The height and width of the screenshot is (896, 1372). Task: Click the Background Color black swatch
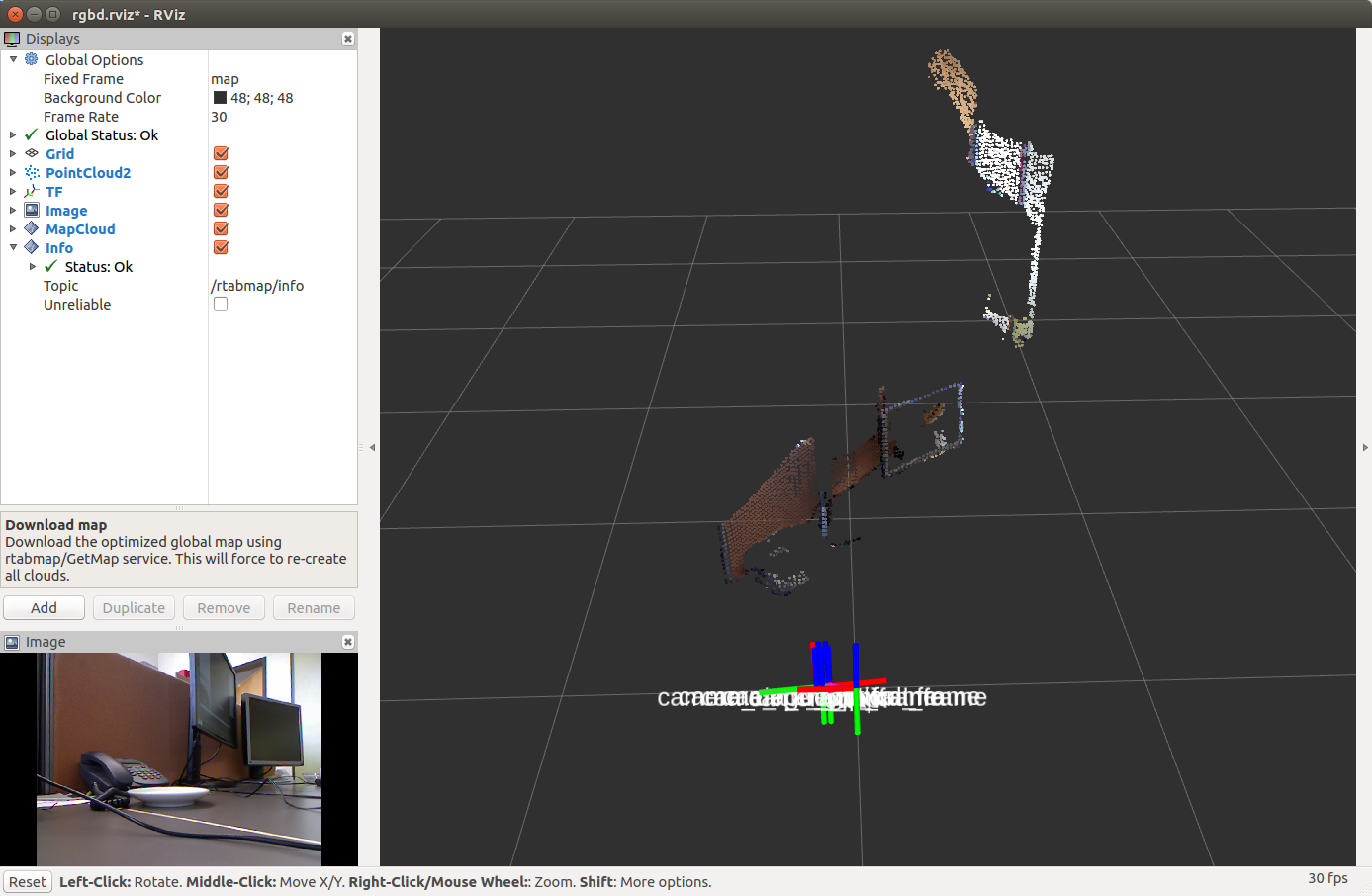(x=220, y=98)
